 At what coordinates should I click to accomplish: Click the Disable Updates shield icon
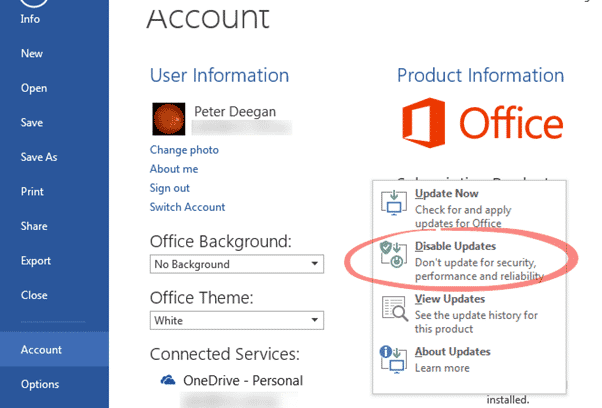pos(395,255)
